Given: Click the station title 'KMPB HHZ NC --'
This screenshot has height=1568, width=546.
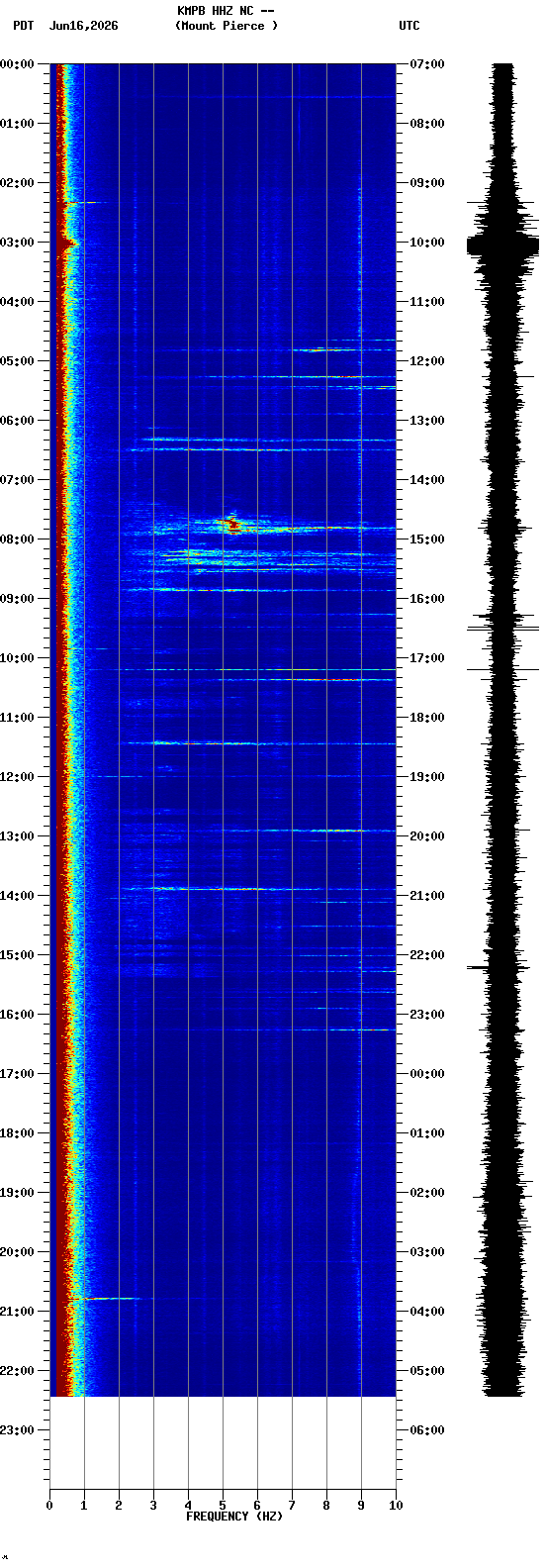Looking at the screenshot, I should [226, 11].
